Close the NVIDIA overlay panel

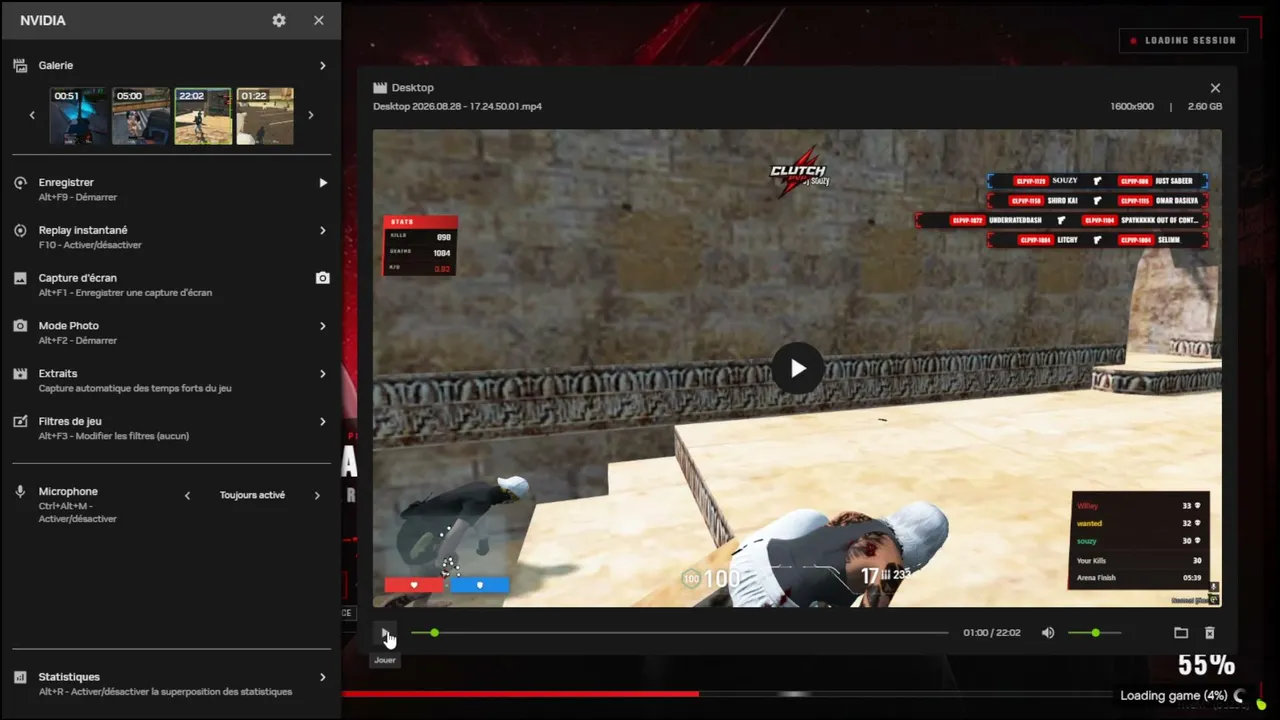319,20
